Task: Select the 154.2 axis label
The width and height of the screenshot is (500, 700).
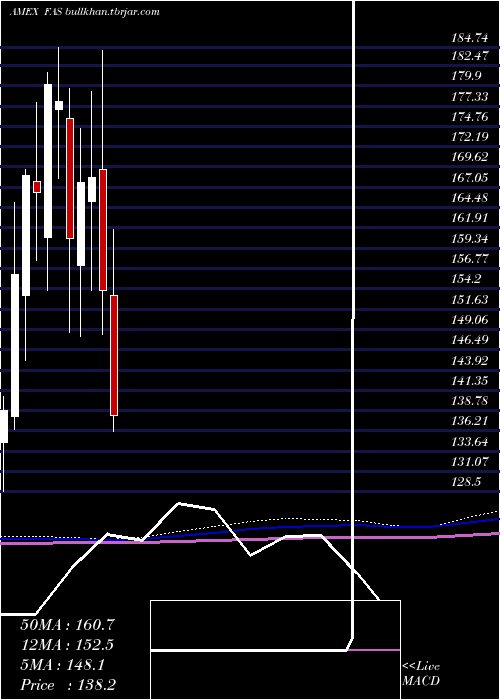Action: [467, 279]
